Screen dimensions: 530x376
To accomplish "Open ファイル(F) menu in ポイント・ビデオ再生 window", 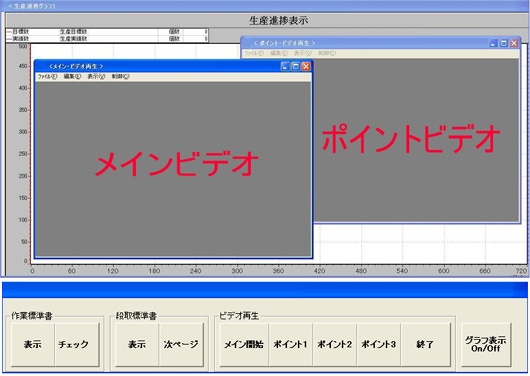I will (x=254, y=53).
